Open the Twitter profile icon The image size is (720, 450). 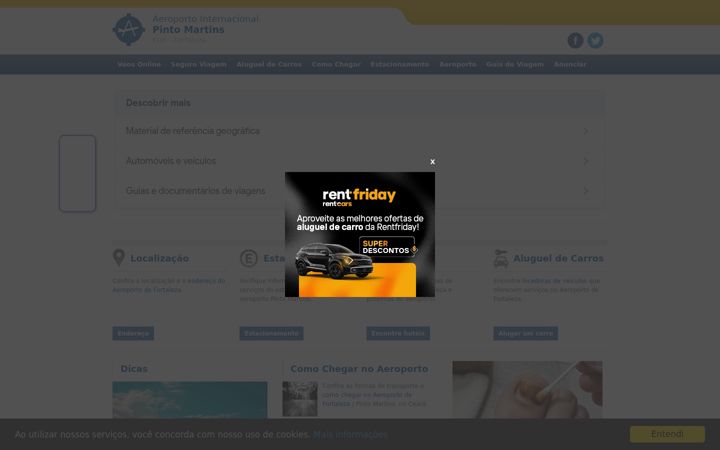(596, 40)
